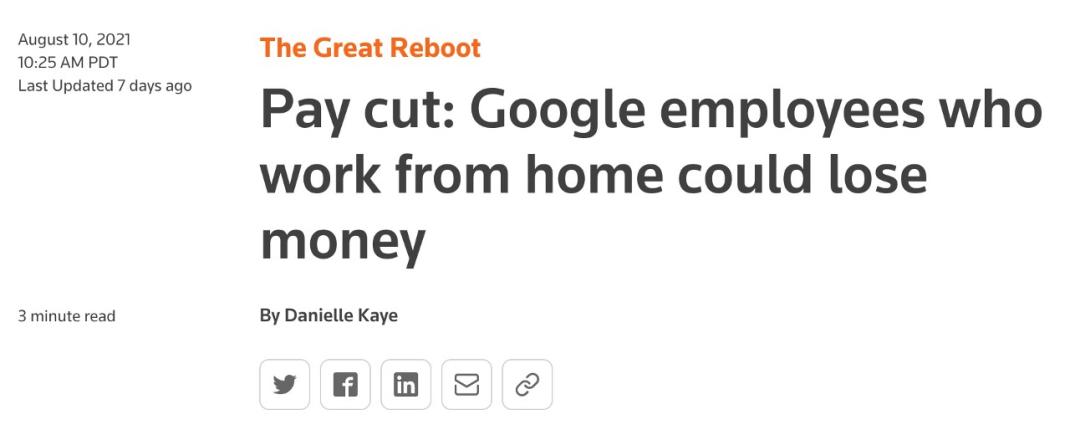1080x430 pixels.
Task: Share the article on Facebook
Action: [x=345, y=385]
